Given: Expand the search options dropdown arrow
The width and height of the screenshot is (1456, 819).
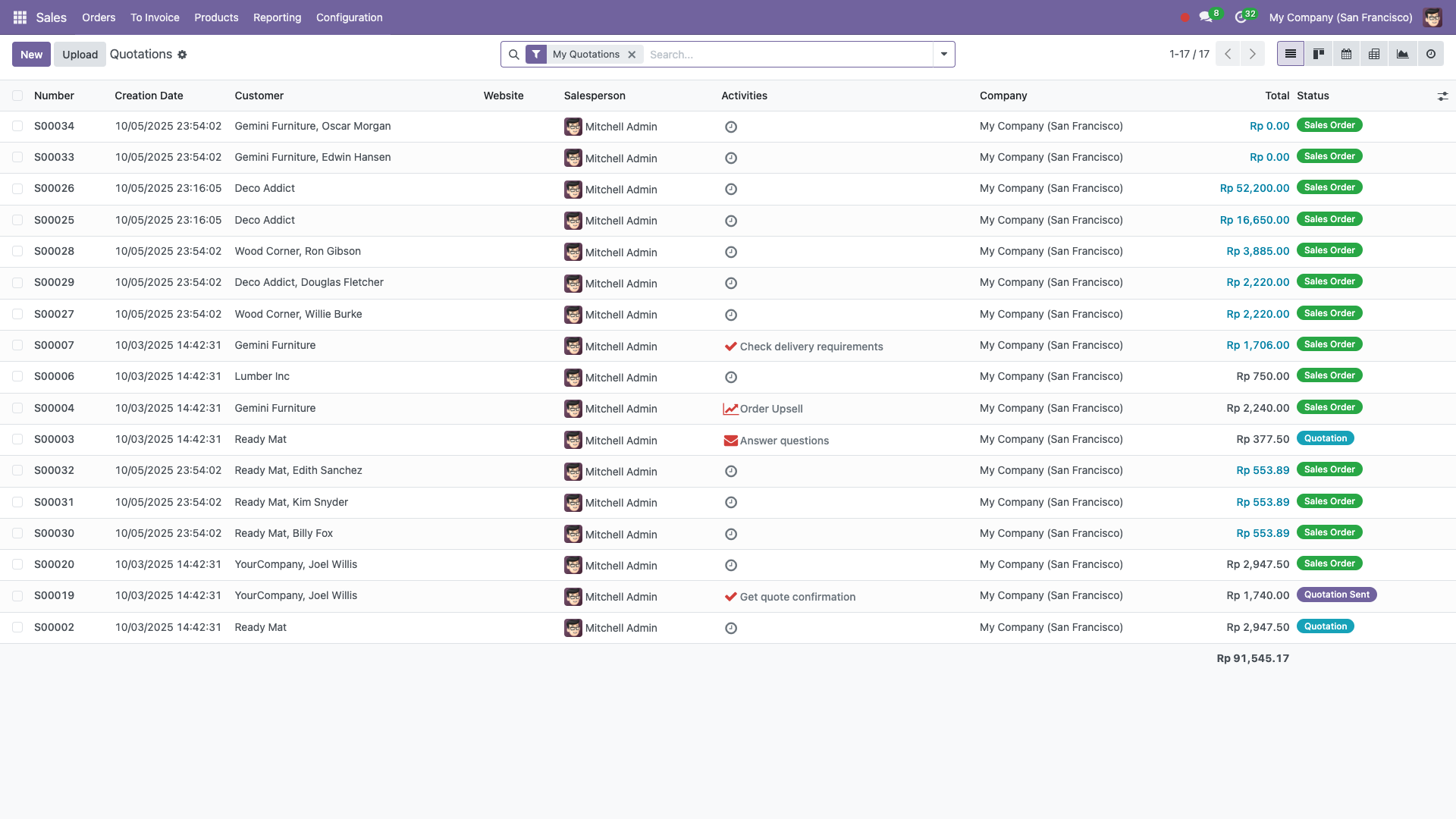Looking at the screenshot, I should click(943, 54).
